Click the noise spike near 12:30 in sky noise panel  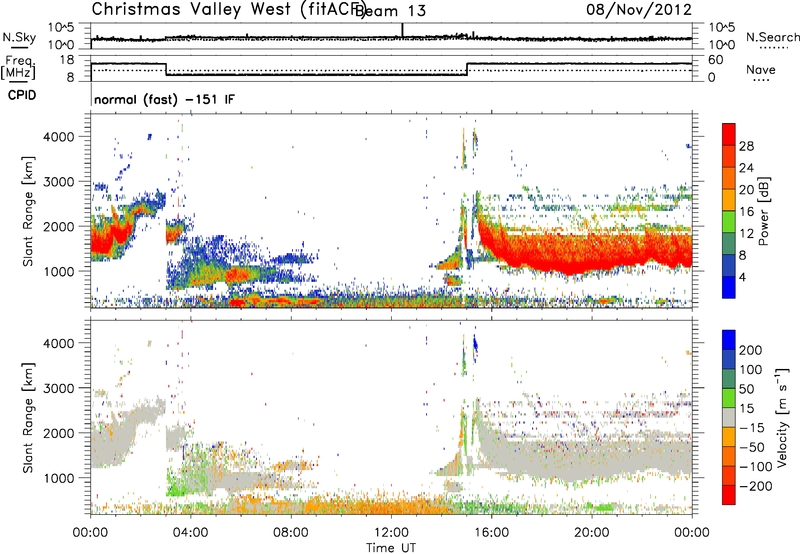[x=402, y=30]
